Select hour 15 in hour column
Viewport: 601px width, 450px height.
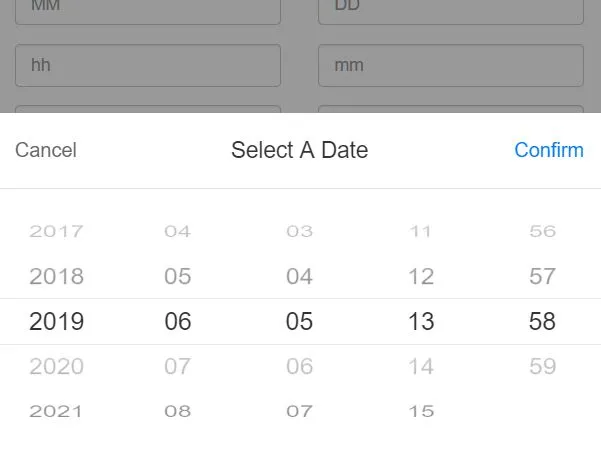[x=421, y=411]
